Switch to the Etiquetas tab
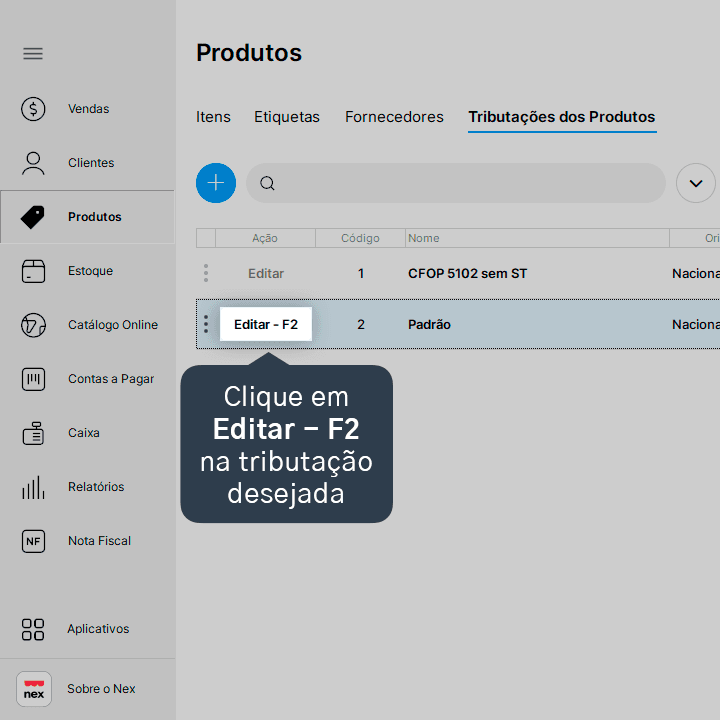The image size is (720, 720). click(x=287, y=117)
